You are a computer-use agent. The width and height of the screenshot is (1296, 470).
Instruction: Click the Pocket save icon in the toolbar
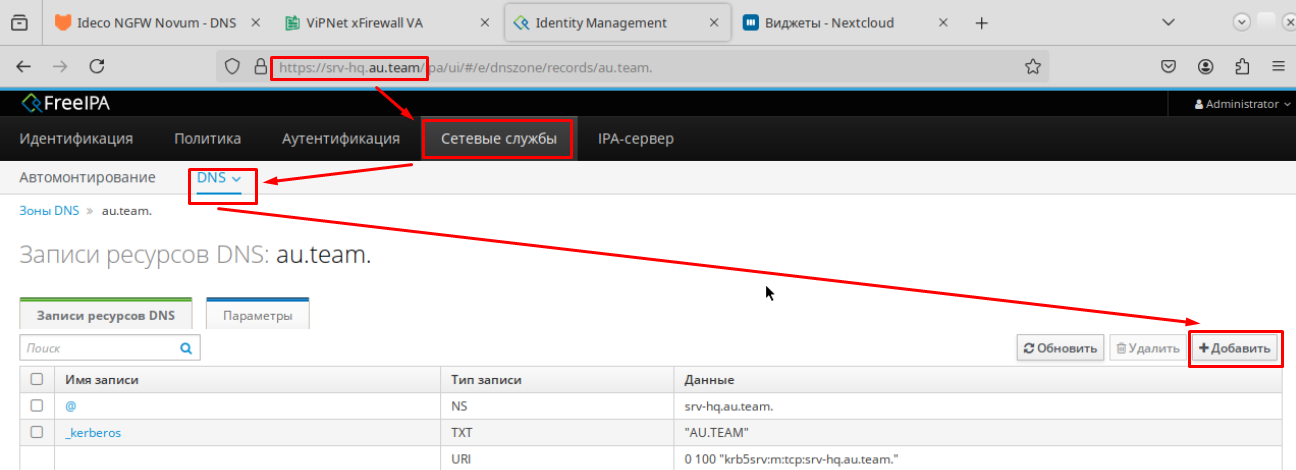tap(1168, 66)
